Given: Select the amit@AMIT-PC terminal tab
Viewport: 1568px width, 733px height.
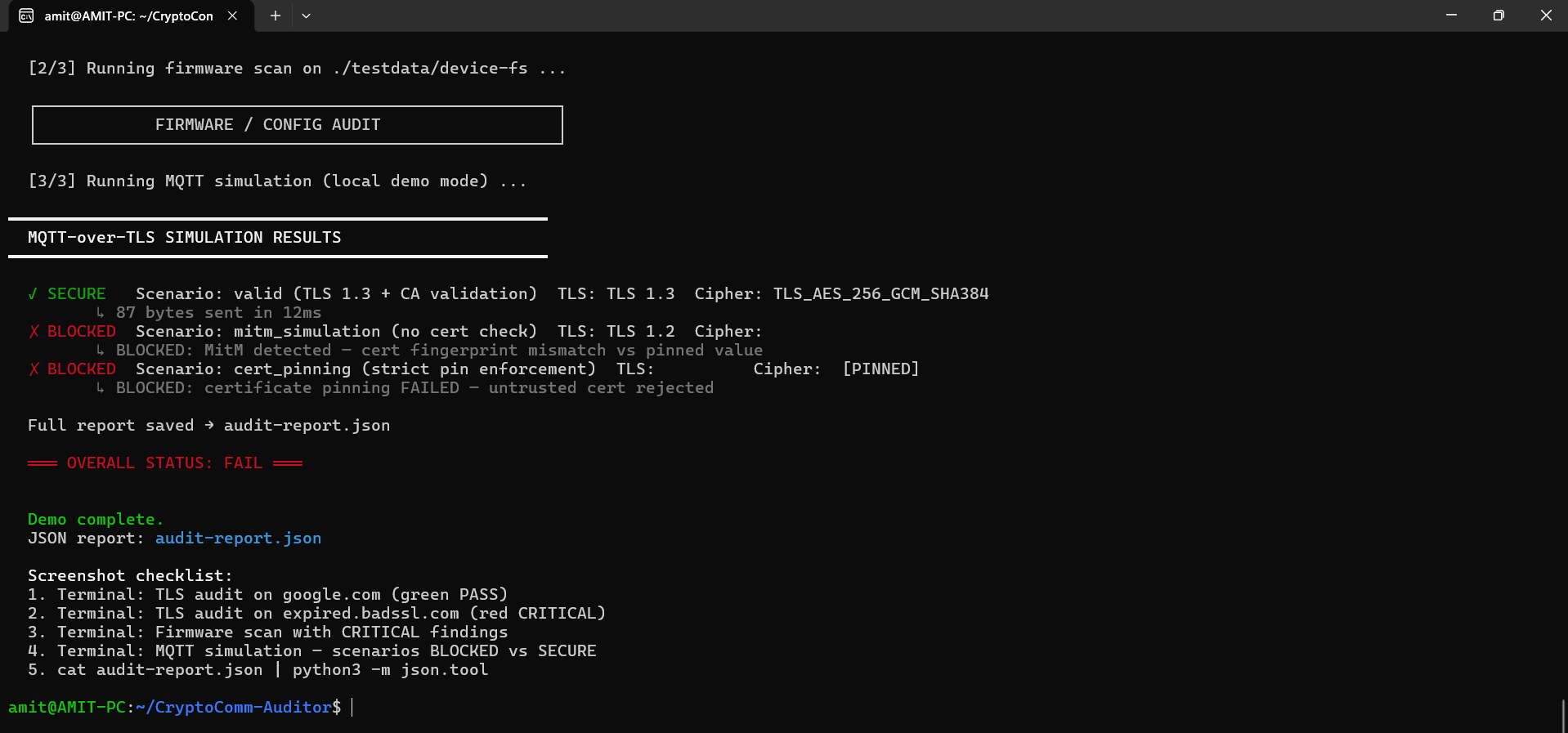Looking at the screenshot, I should (x=129, y=16).
